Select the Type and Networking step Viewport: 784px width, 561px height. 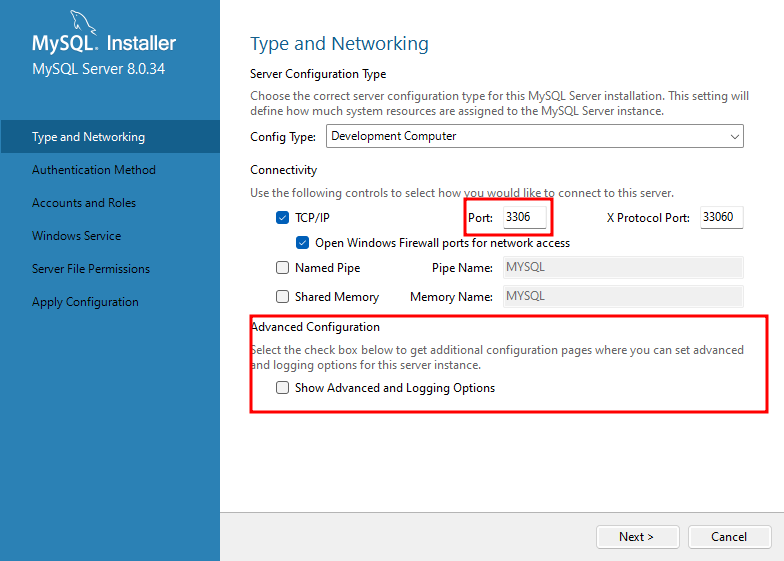coord(110,136)
